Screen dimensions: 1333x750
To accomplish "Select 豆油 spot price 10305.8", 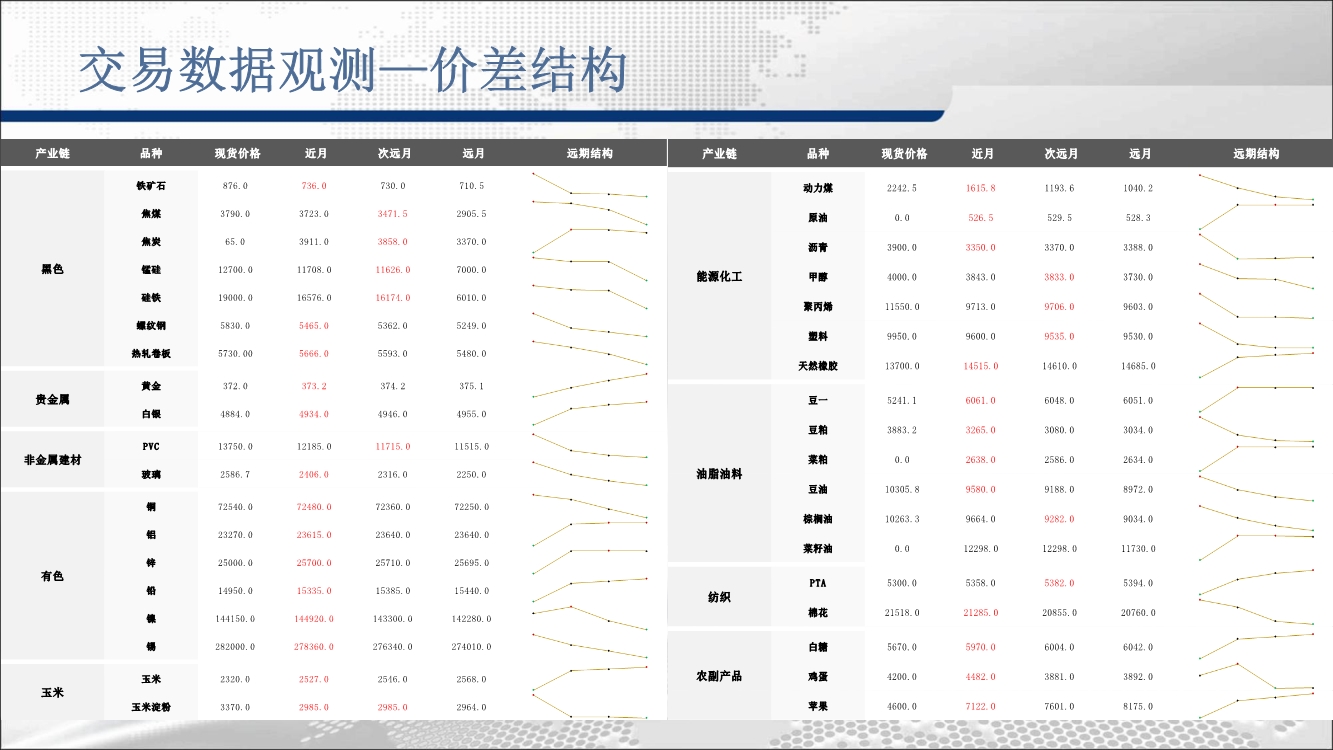I will pyautogui.click(x=902, y=490).
